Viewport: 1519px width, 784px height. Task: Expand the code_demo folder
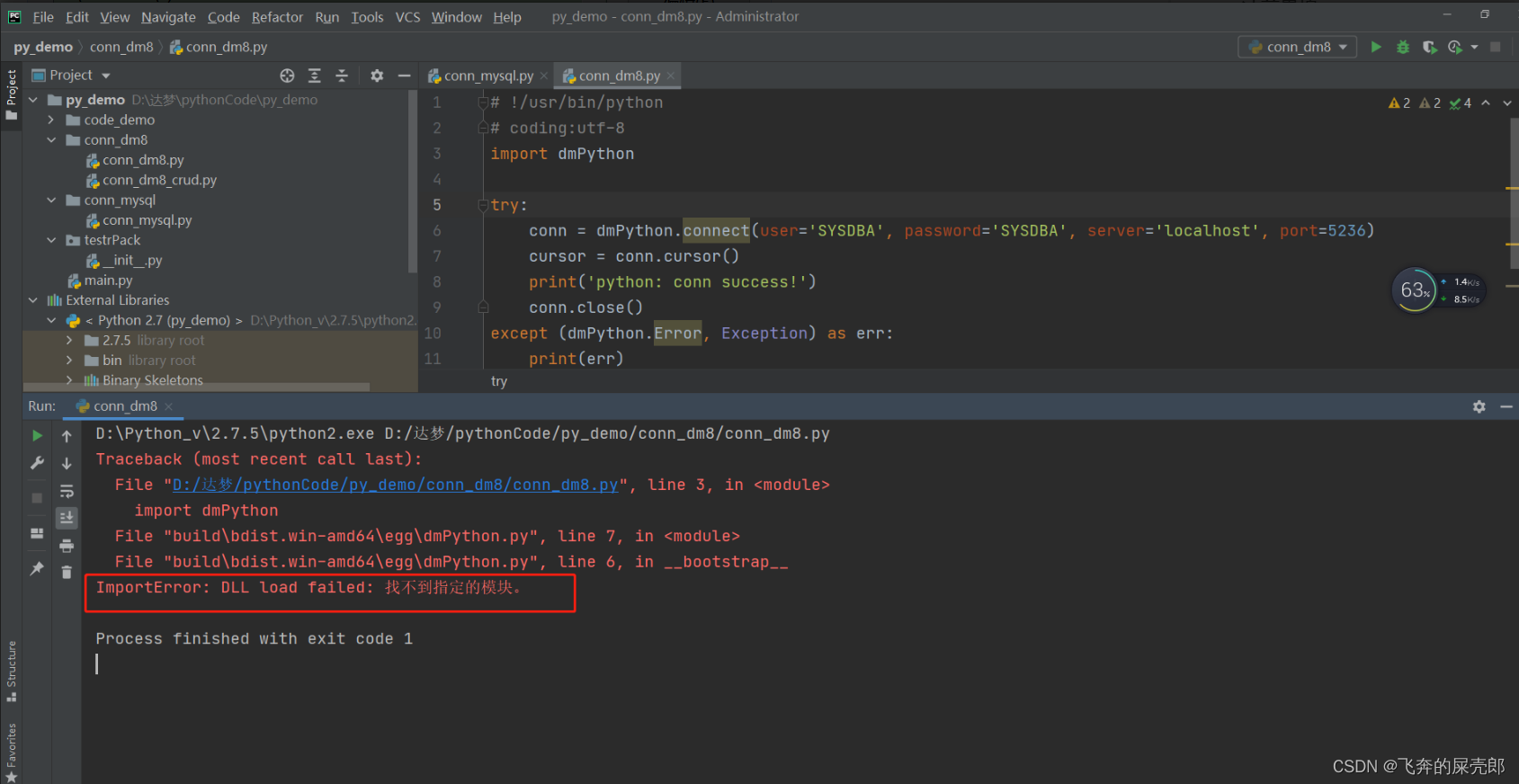tap(51, 120)
